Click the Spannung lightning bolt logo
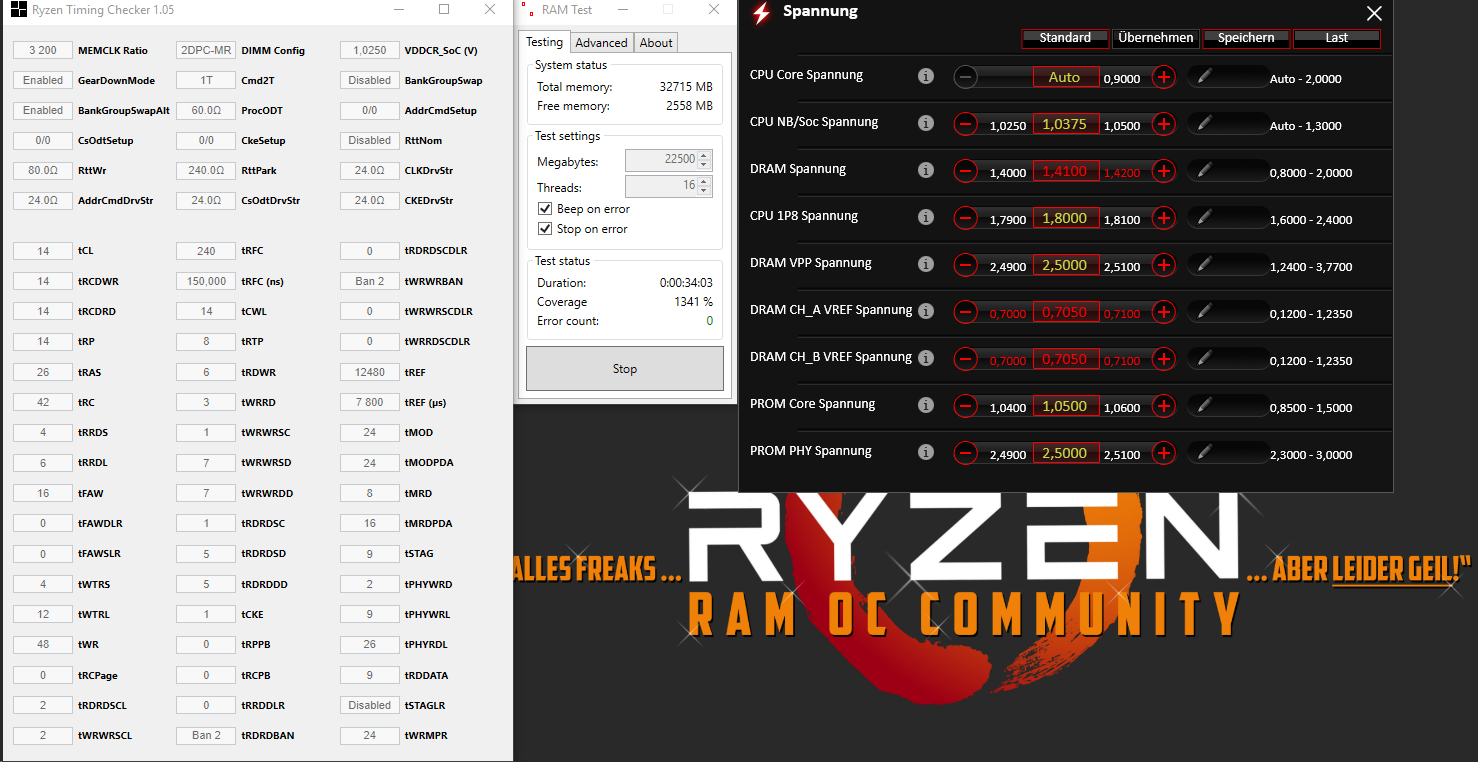 762,13
